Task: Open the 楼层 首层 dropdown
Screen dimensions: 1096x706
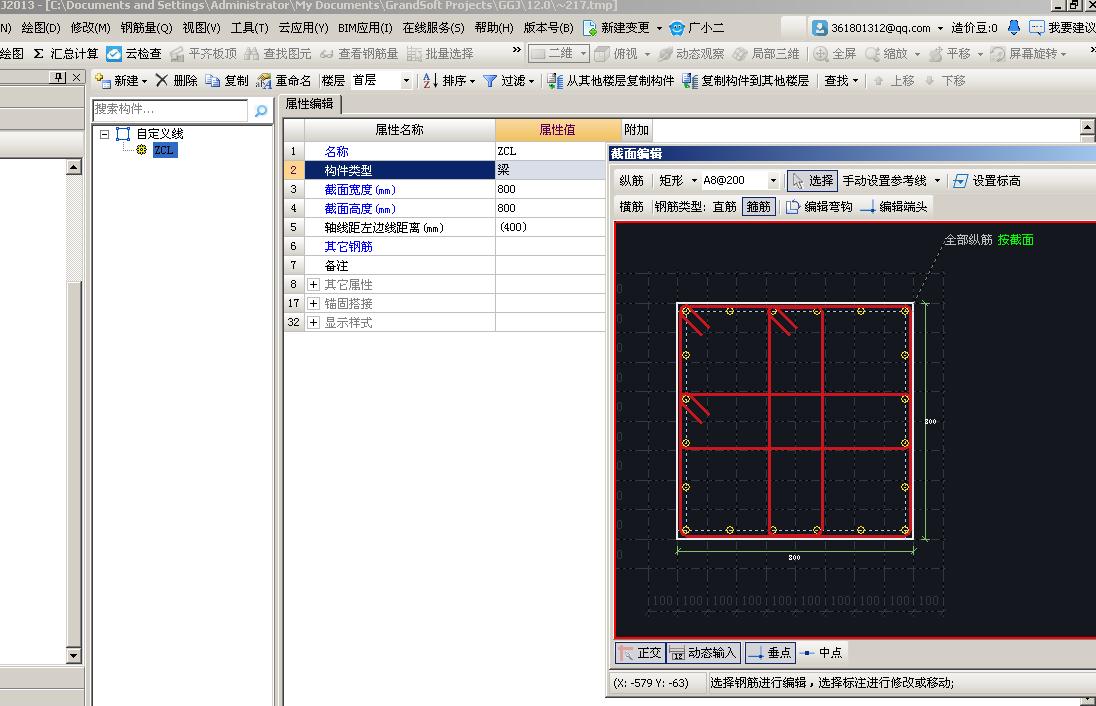Action: pos(405,81)
